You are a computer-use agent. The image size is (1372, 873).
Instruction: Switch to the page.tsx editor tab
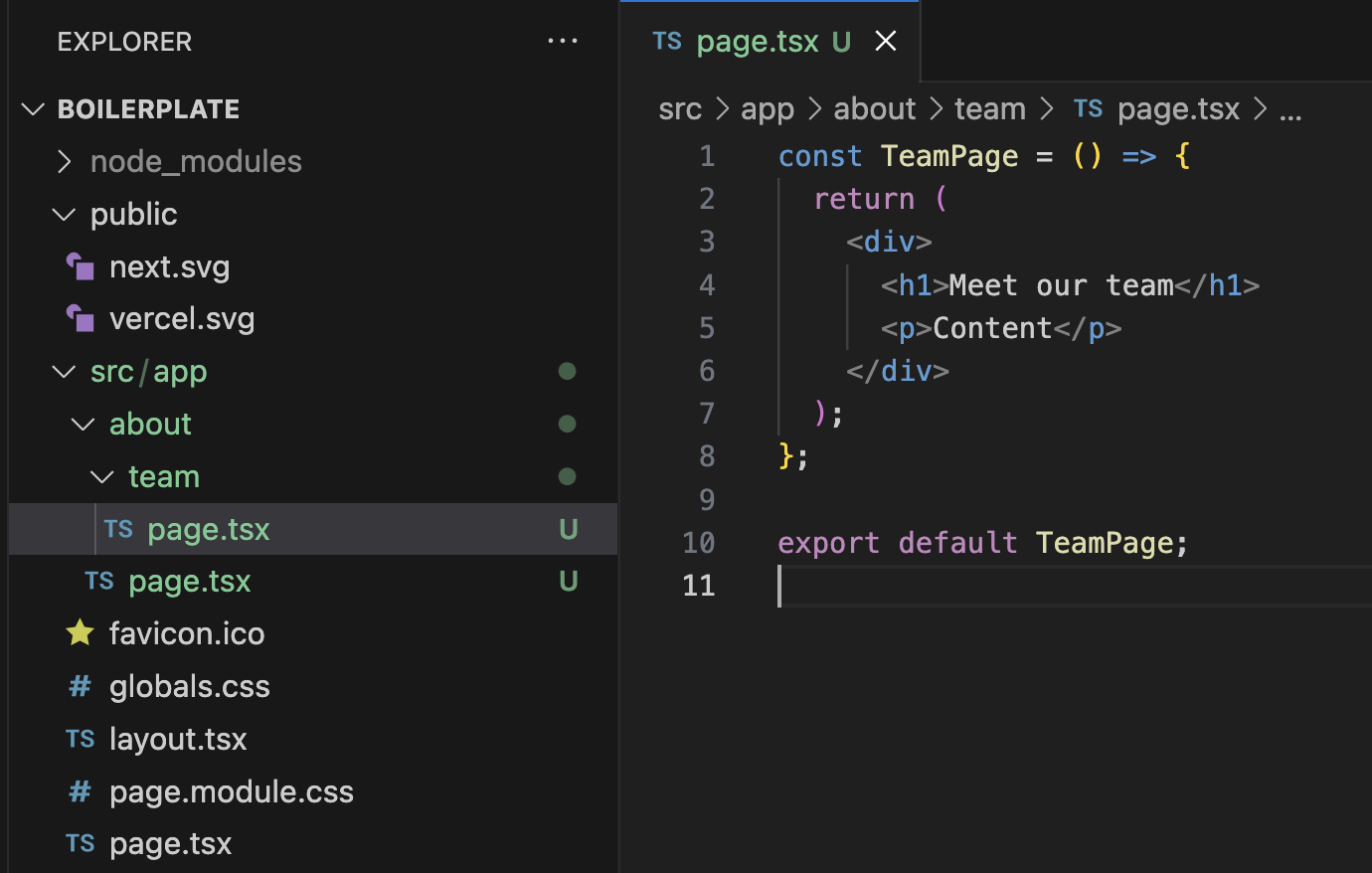758,41
